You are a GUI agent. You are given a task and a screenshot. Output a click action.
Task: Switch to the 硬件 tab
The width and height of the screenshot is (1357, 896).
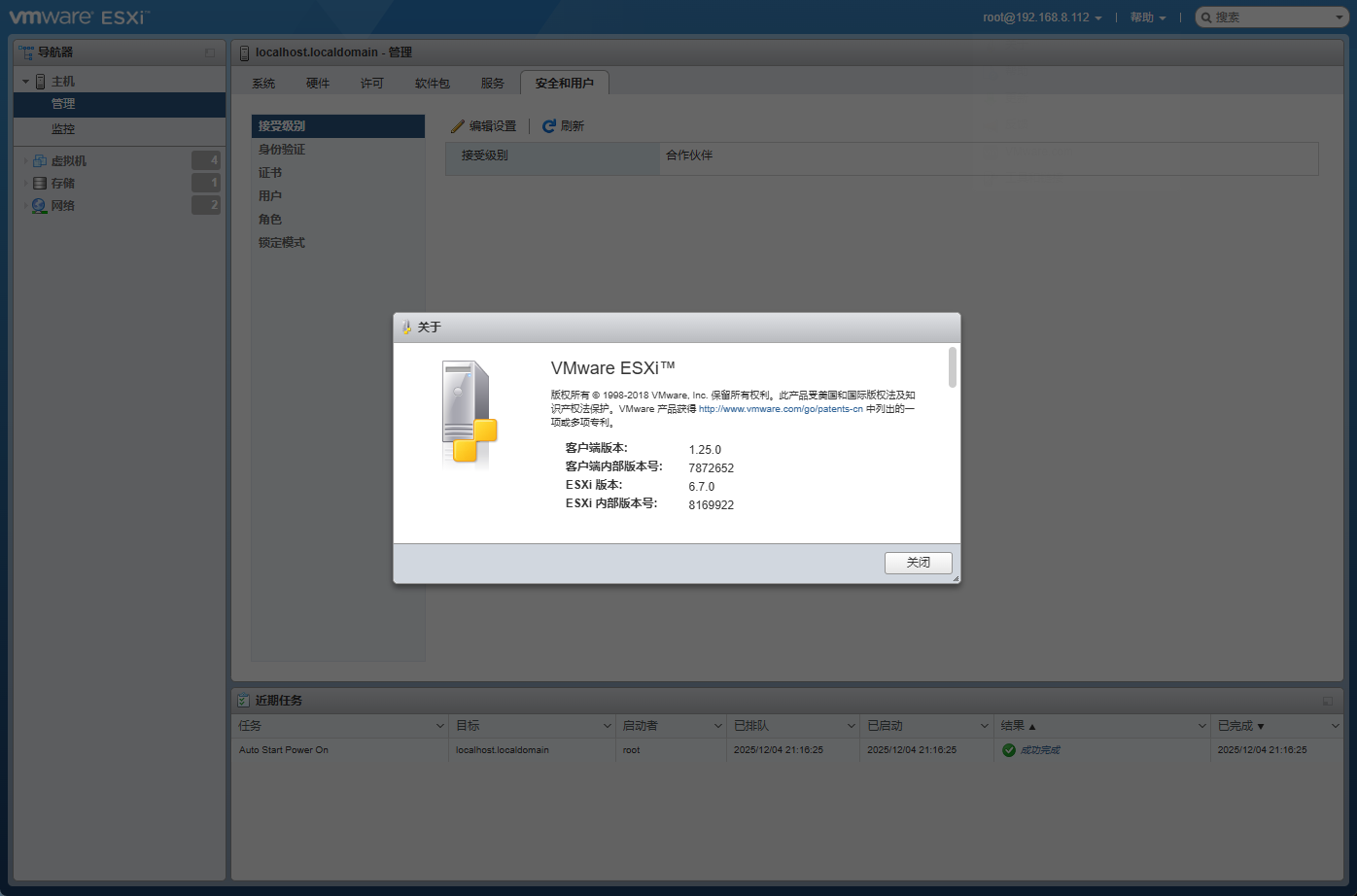[318, 84]
